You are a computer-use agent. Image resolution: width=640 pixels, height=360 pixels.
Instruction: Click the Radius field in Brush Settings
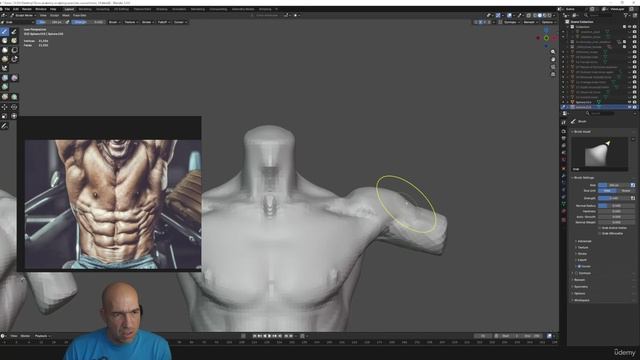tap(614, 185)
